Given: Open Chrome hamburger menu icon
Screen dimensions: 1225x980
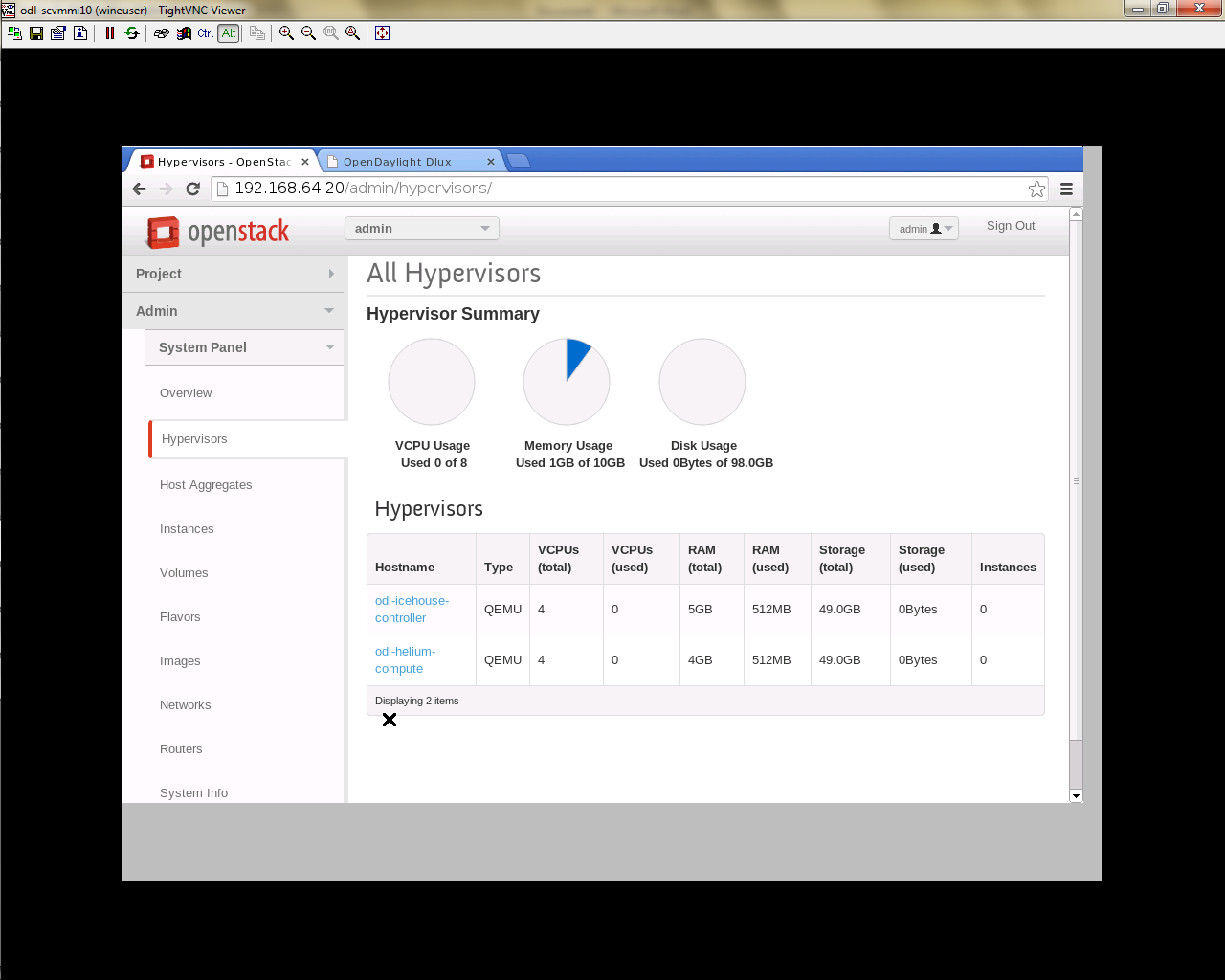Looking at the screenshot, I should (1066, 189).
